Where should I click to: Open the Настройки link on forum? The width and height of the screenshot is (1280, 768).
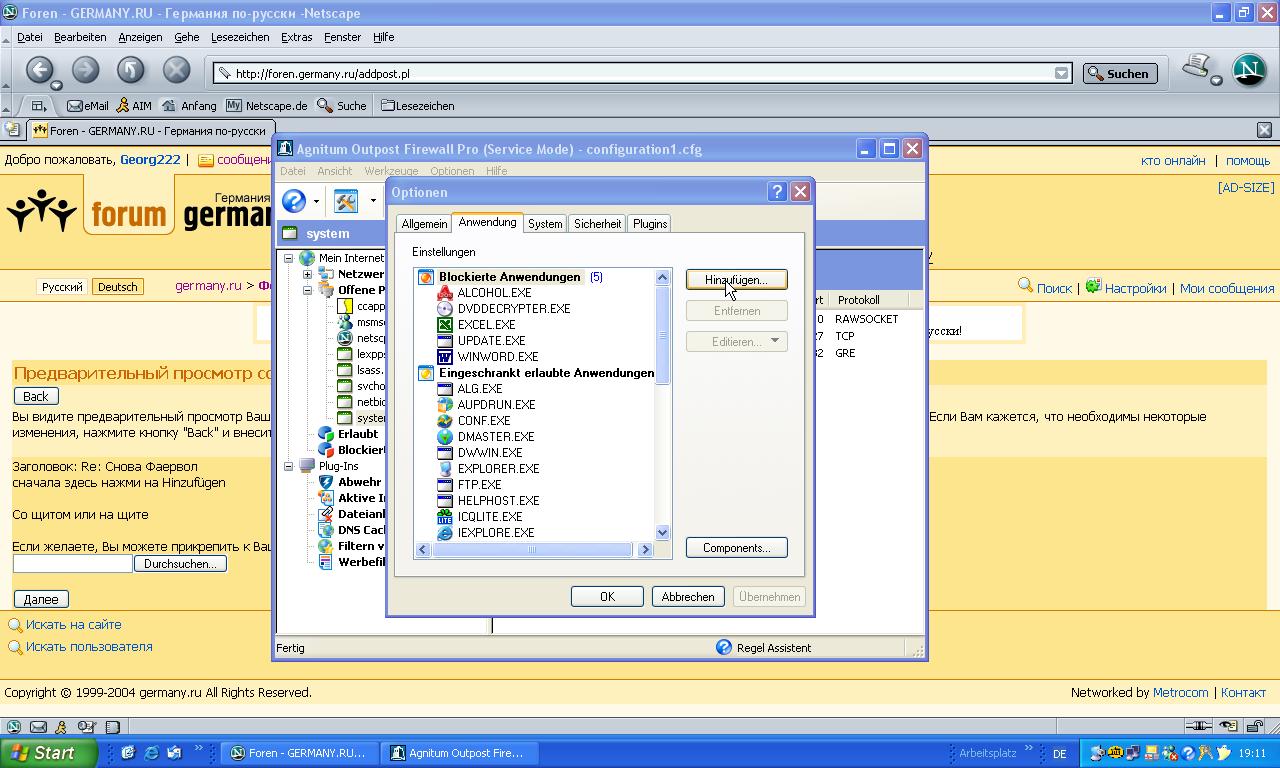click(x=1135, y=288)
